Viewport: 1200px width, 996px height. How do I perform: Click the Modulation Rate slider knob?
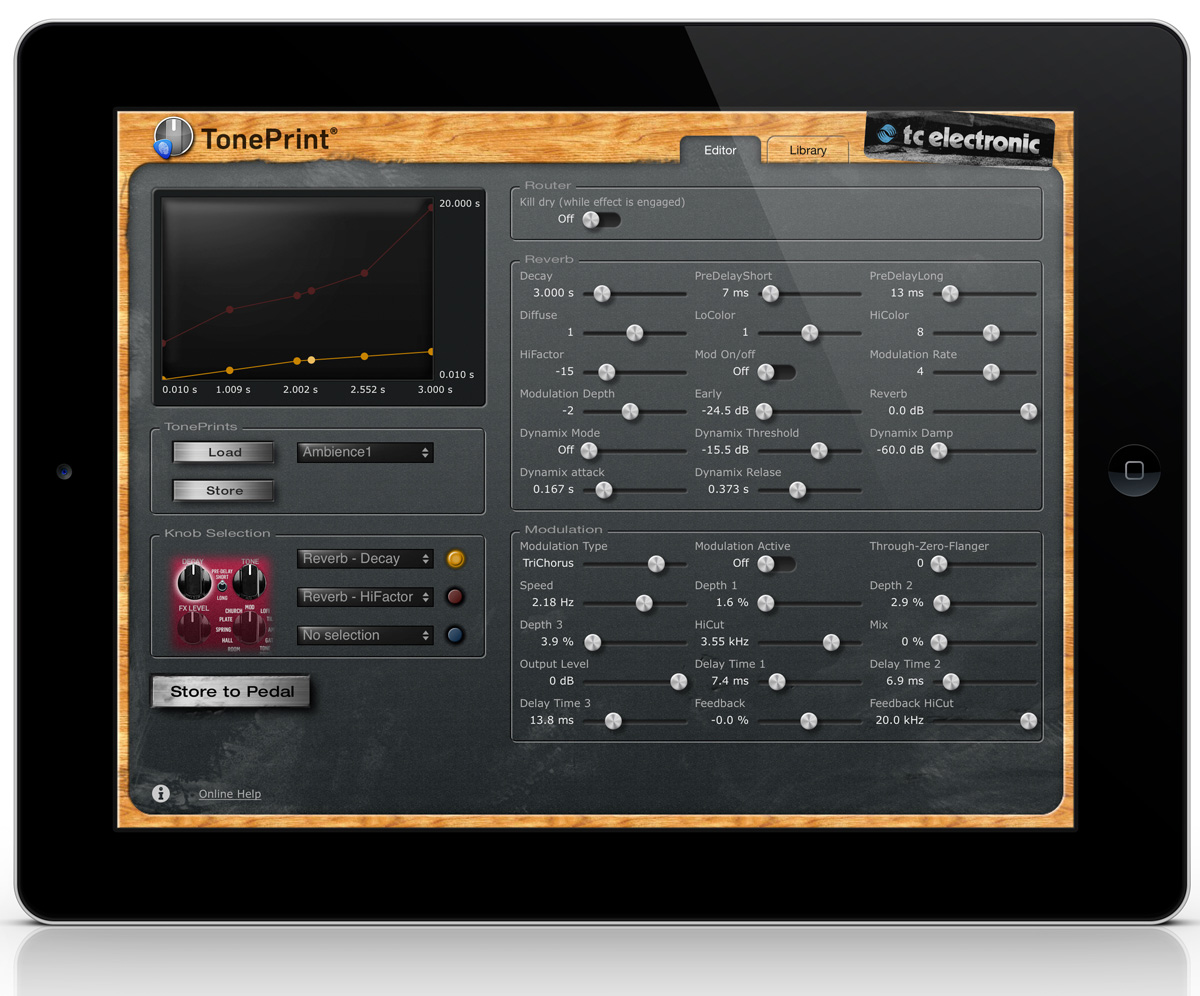pyautogui.click(x=991, y=372)
